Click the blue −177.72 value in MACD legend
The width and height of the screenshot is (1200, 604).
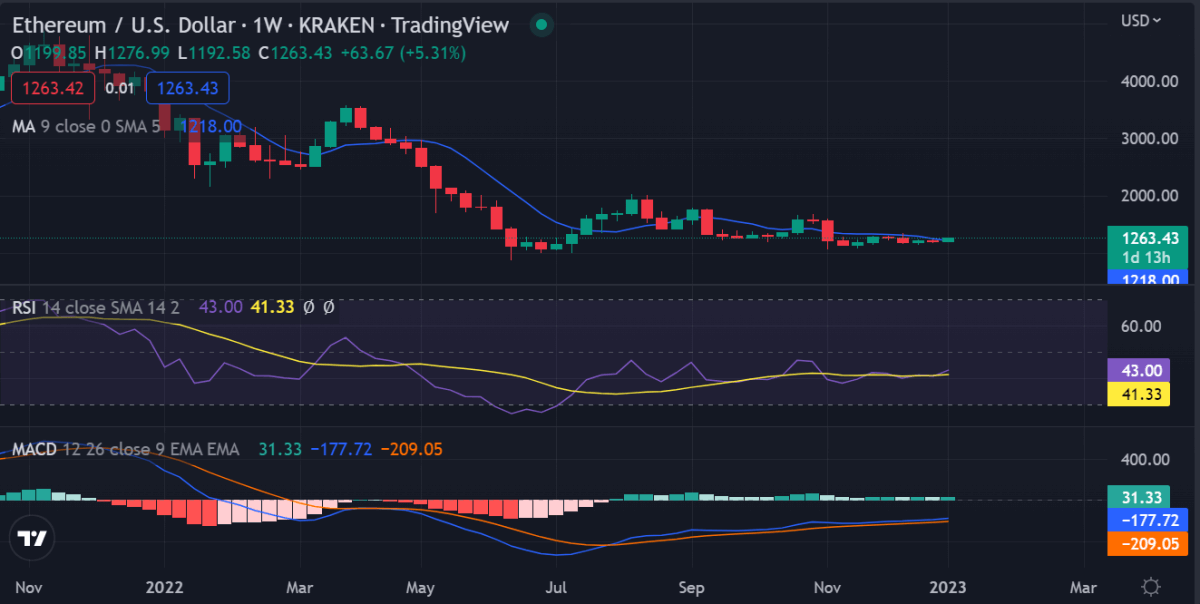click(x=341, y=449)
